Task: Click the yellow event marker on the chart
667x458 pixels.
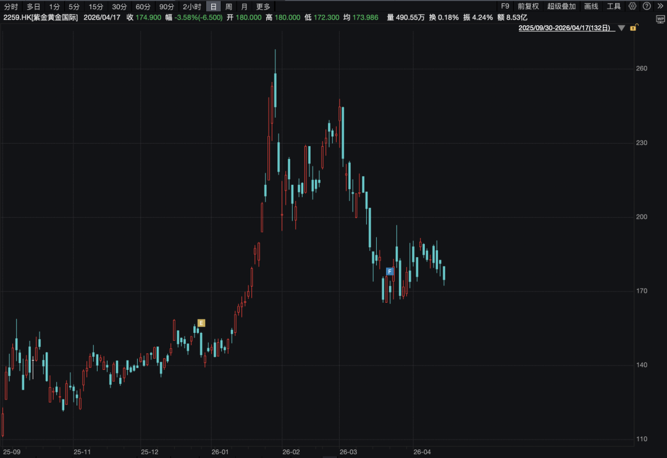Action: pyautogui.click(x=201, y=323)
